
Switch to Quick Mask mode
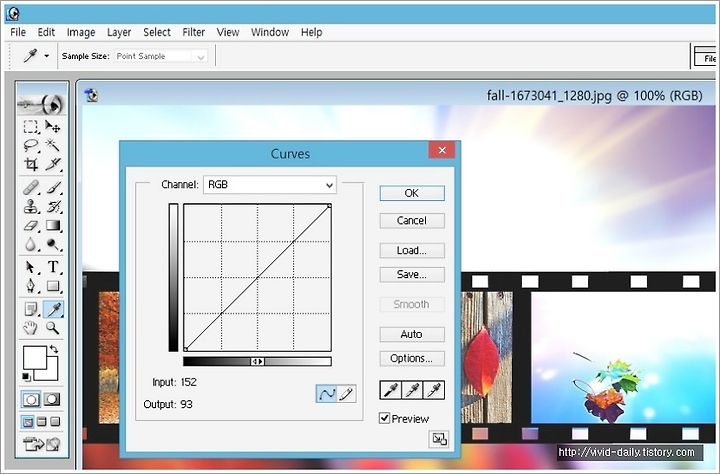coord(51,399)
